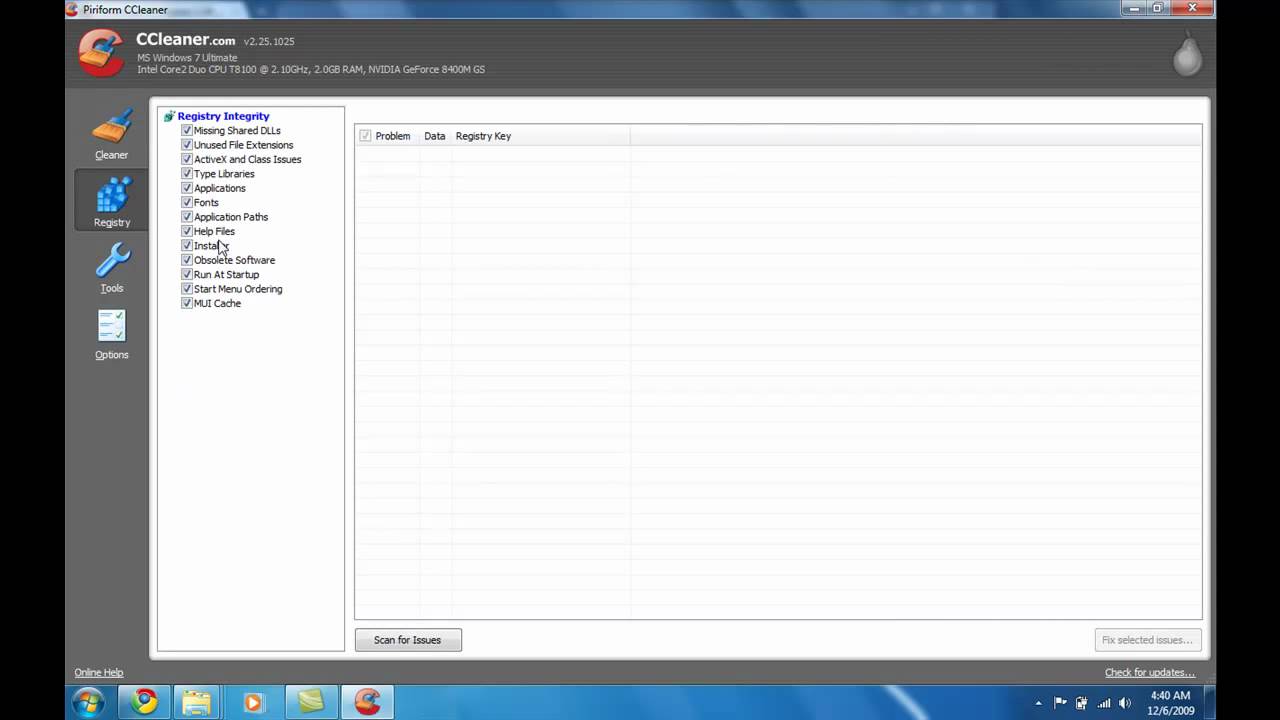Image resolution: width=1280 pixels, height=720 pixels.
Task: Open Windows Explorer folder in taskbar
Action: (x=197, y=703)
